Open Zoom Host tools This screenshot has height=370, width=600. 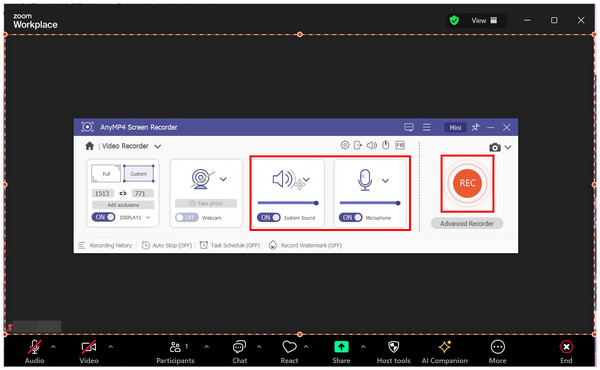tap(393, 352)
